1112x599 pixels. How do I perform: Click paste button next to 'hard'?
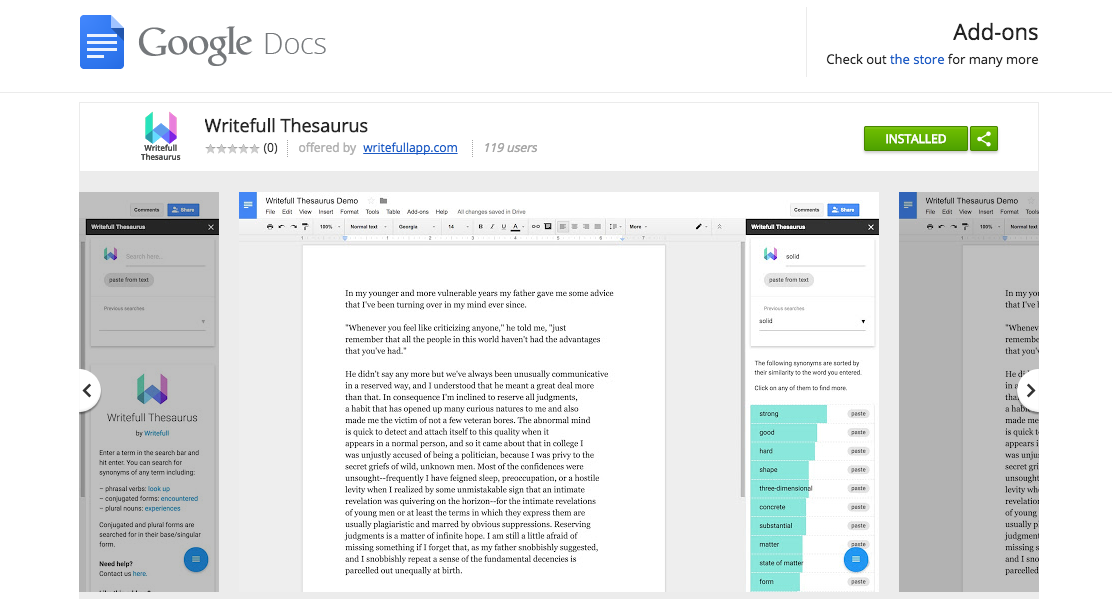click(858, 451)
